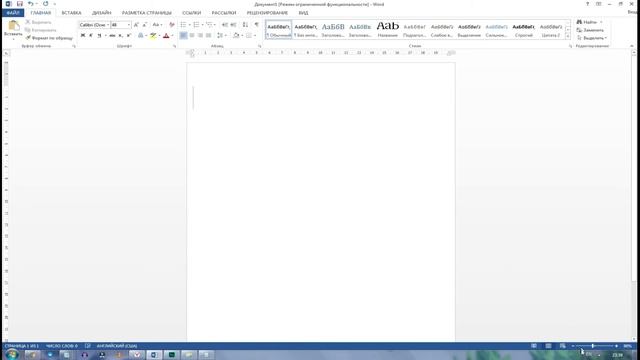Save the document from Quick Access Toolbar
The width and height of the screenshot is (640, 360).
click(x=20, y=4)
